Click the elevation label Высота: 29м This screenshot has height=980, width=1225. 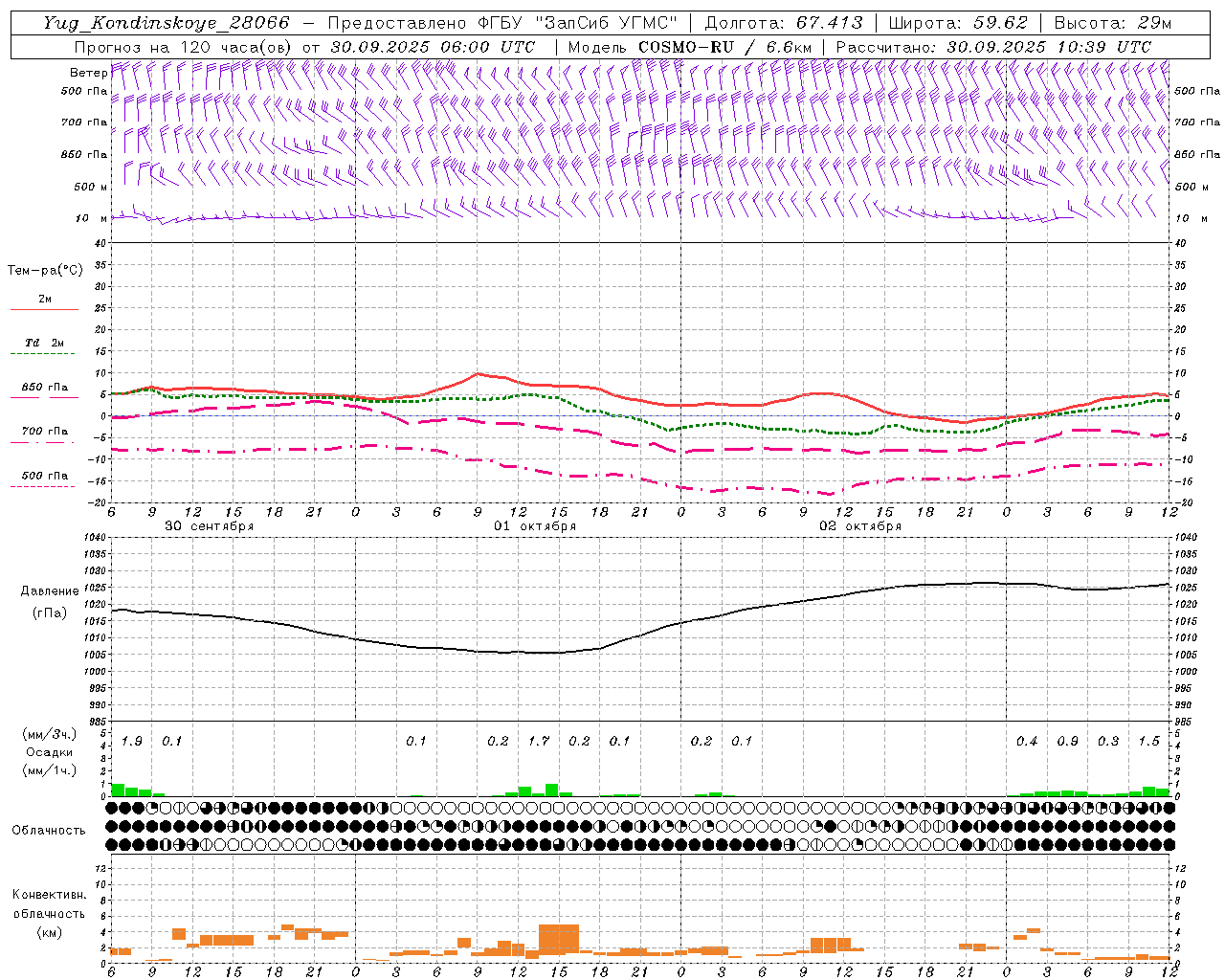pos(1112,23)
